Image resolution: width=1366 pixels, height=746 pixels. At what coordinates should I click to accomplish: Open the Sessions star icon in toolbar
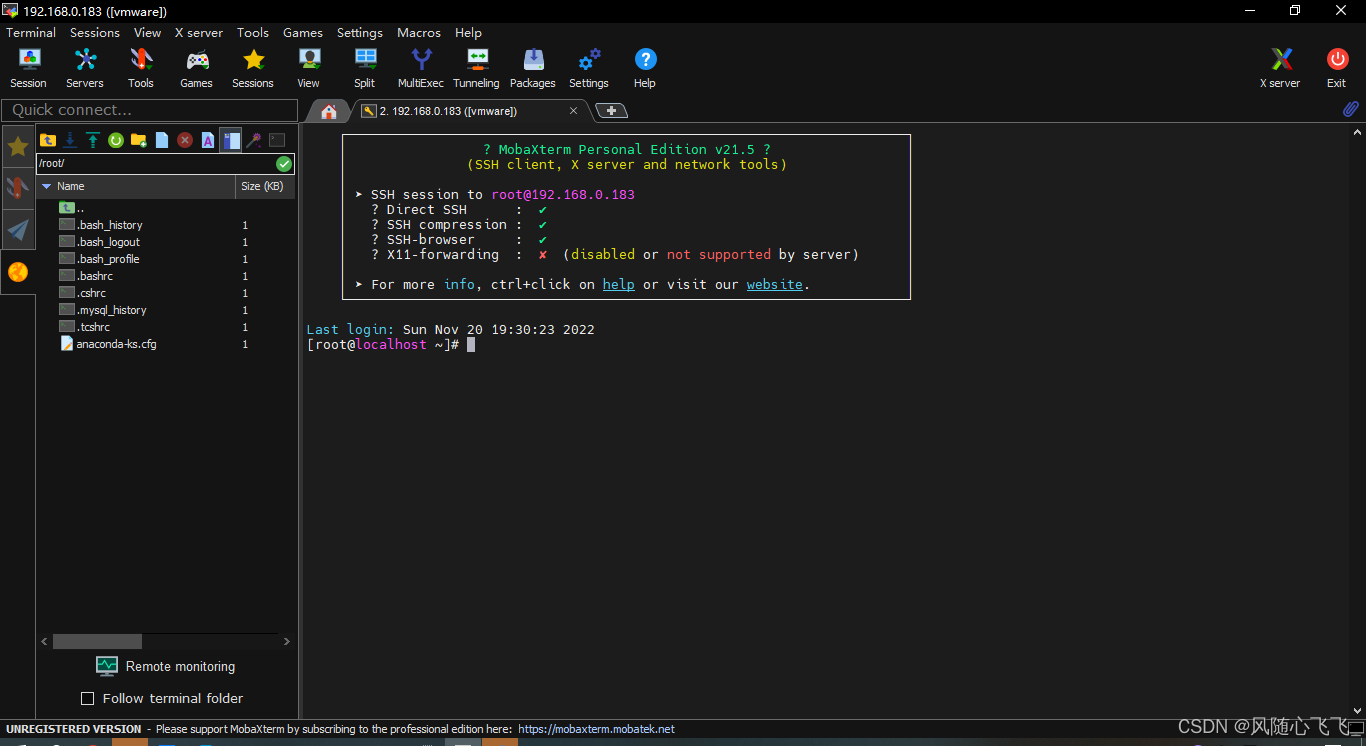click(x=253, y=68)
